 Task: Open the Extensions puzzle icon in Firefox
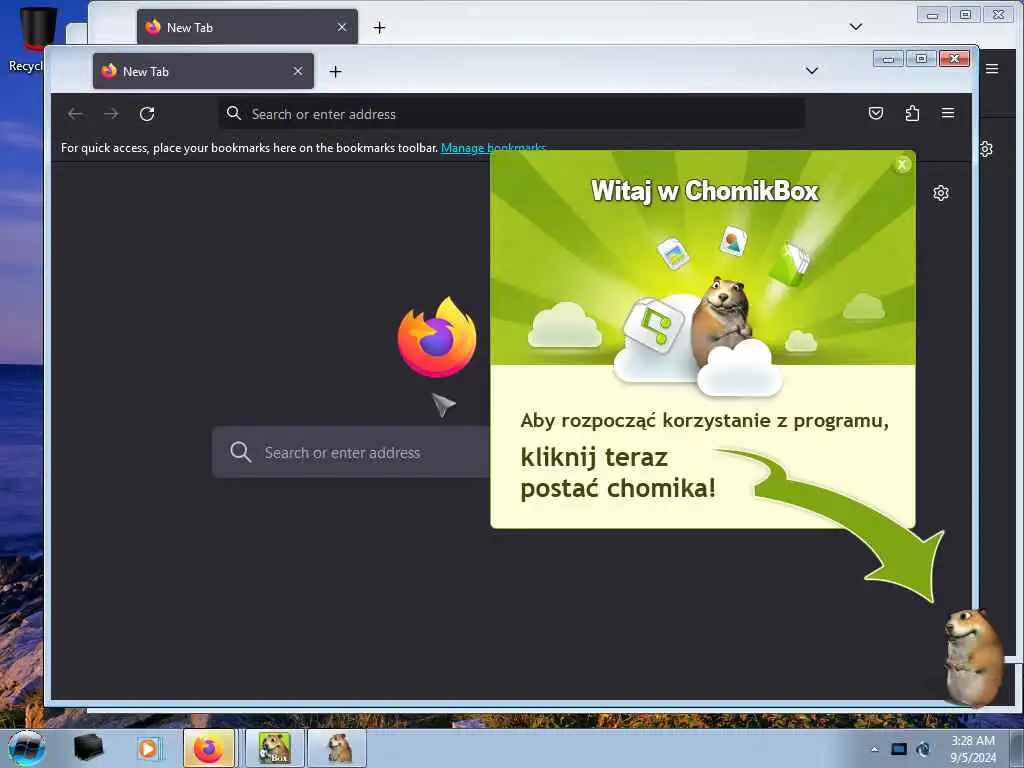point(912,114)
